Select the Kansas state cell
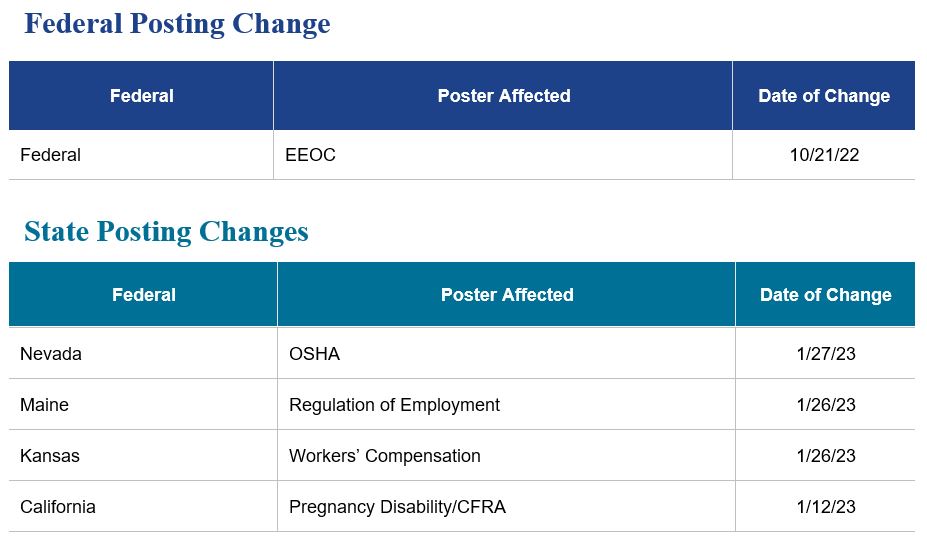The image size is (927, 549). click(50, 456)
